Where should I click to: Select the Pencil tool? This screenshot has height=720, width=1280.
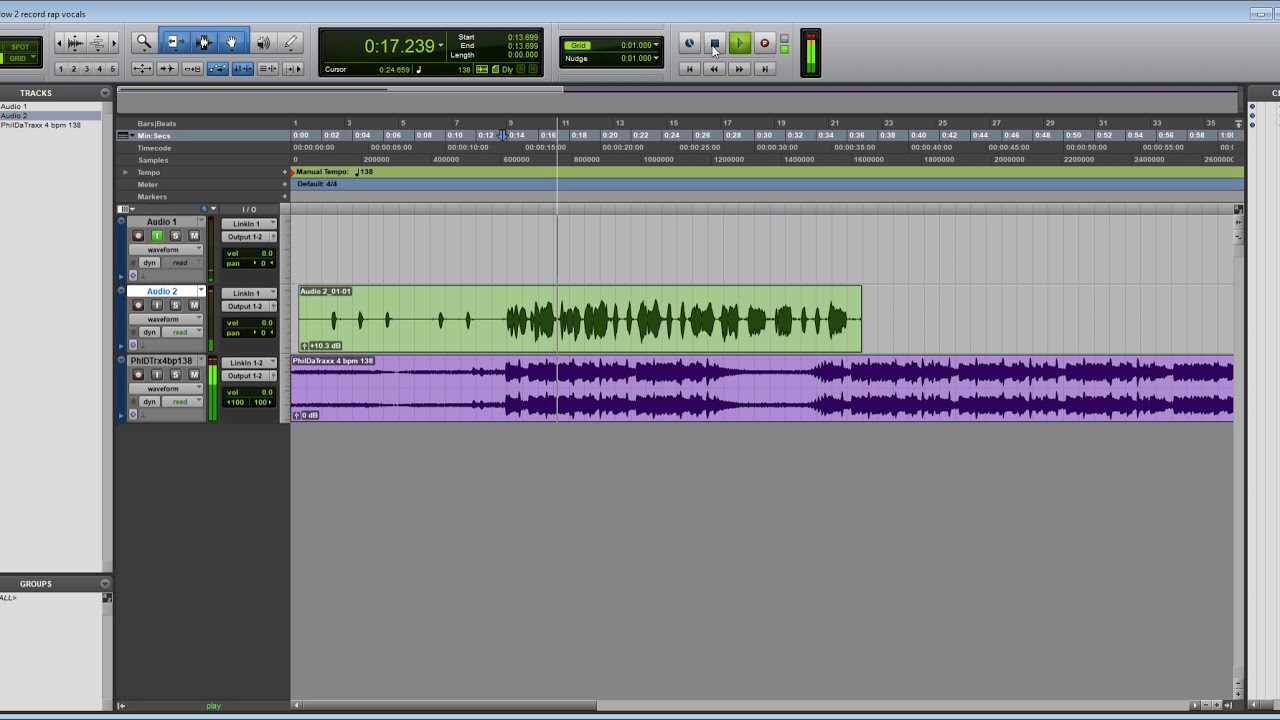[291, 42]
